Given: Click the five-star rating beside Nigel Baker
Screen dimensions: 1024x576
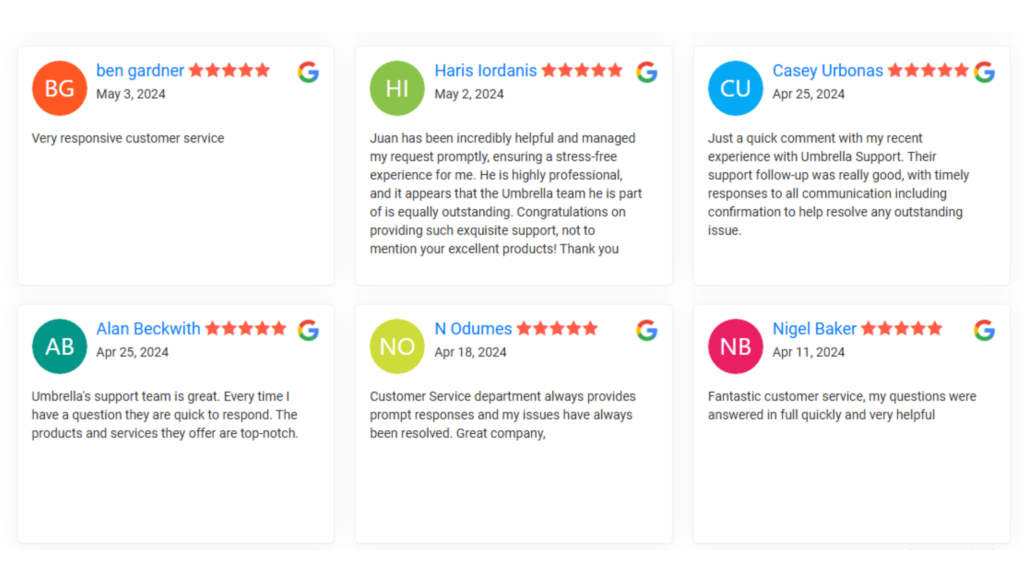Looking at the screenshot, I should pos(902,328).
